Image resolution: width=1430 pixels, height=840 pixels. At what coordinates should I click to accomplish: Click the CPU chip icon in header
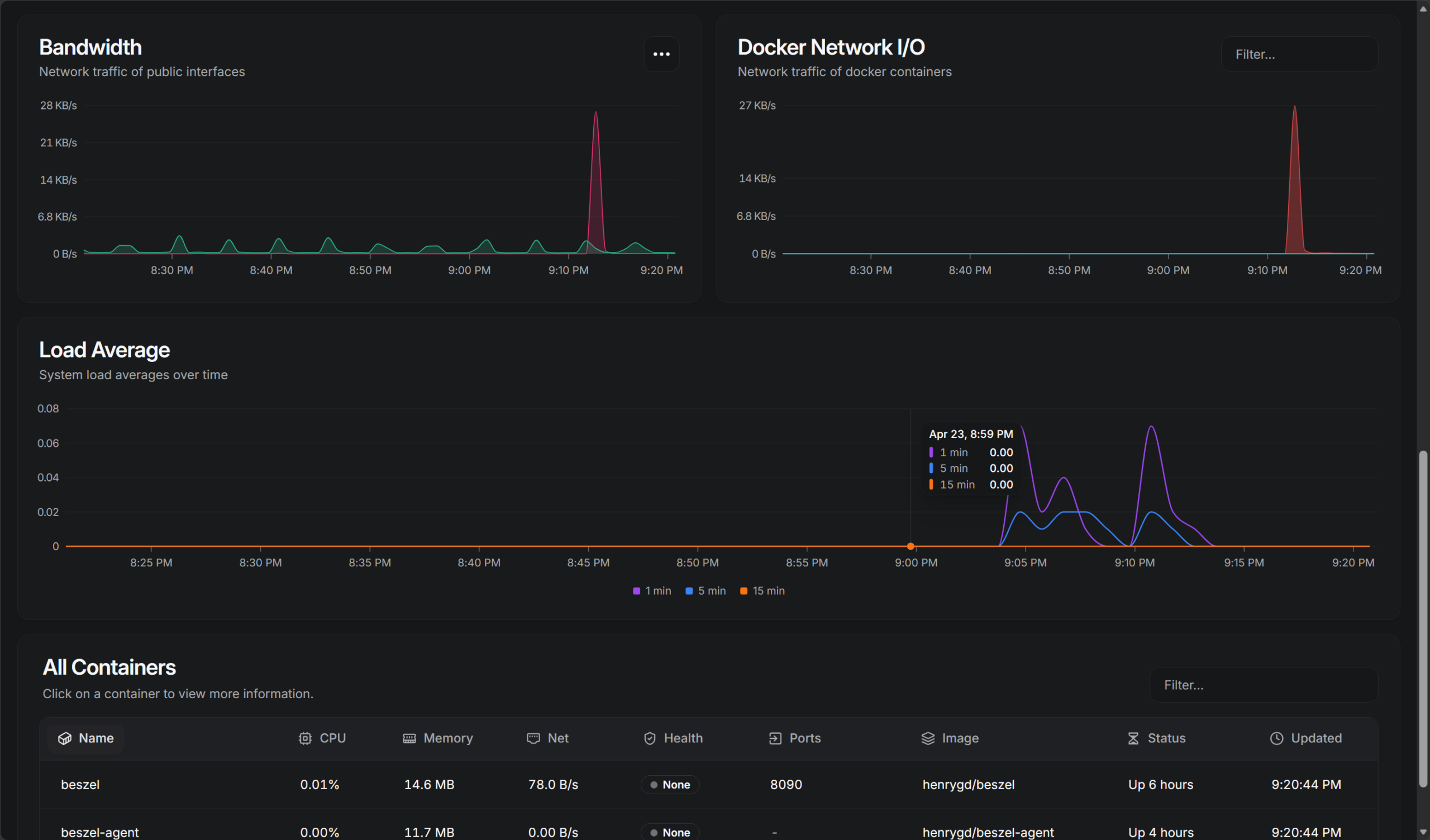pos(306,738)
